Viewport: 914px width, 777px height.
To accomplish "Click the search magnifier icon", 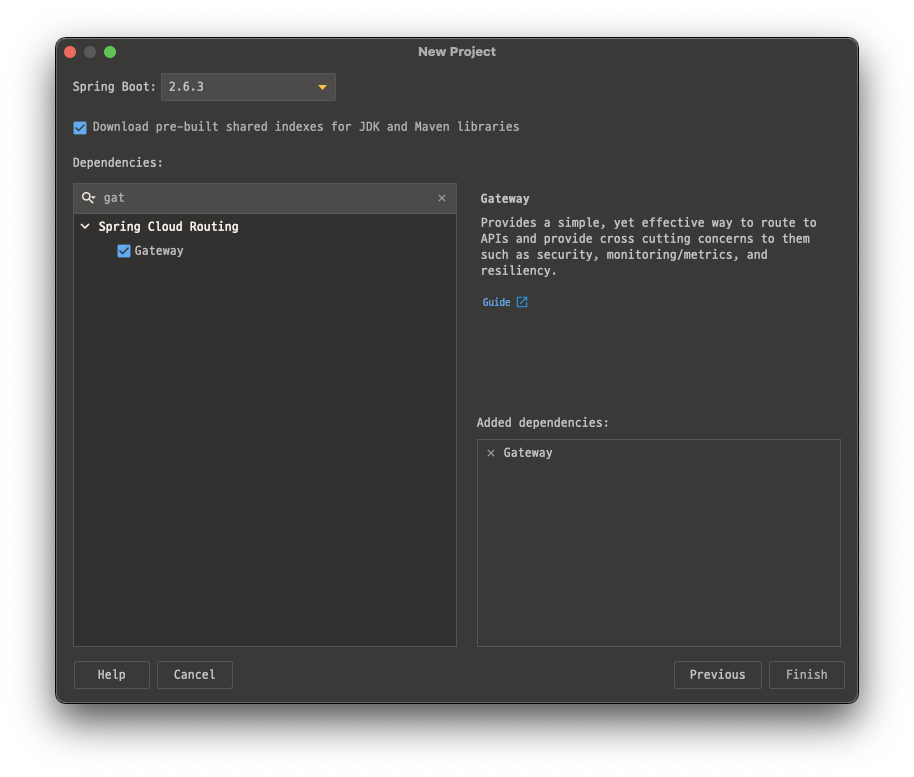I will pyautogui.click(x=89, y=198).
